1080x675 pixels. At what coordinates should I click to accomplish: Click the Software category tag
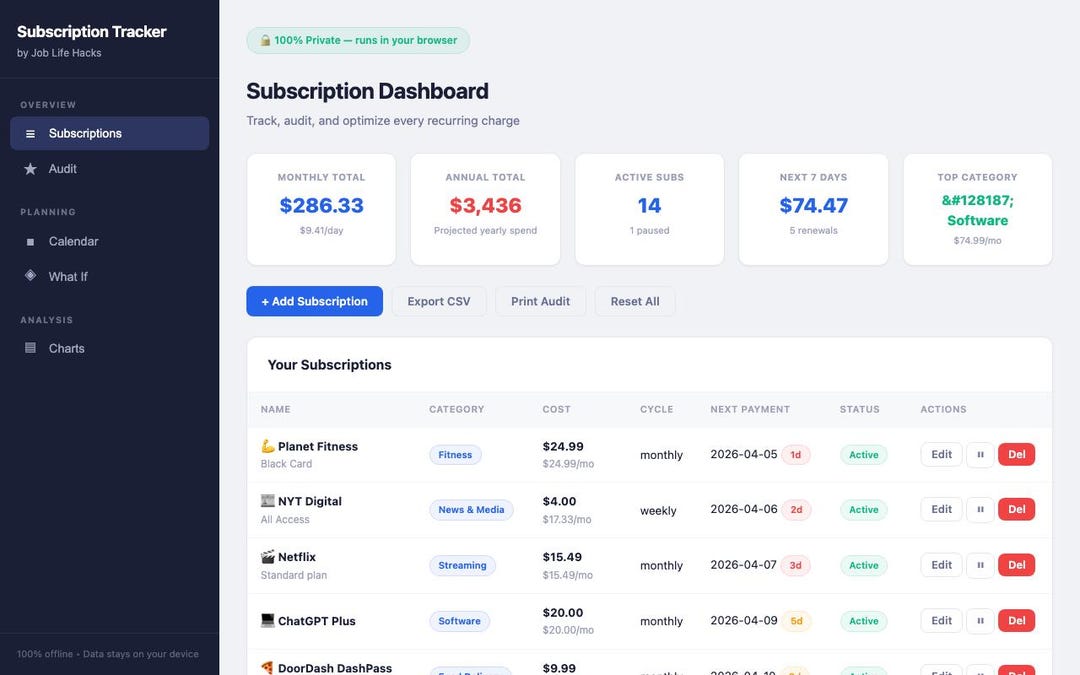click(x=459, y=621)
